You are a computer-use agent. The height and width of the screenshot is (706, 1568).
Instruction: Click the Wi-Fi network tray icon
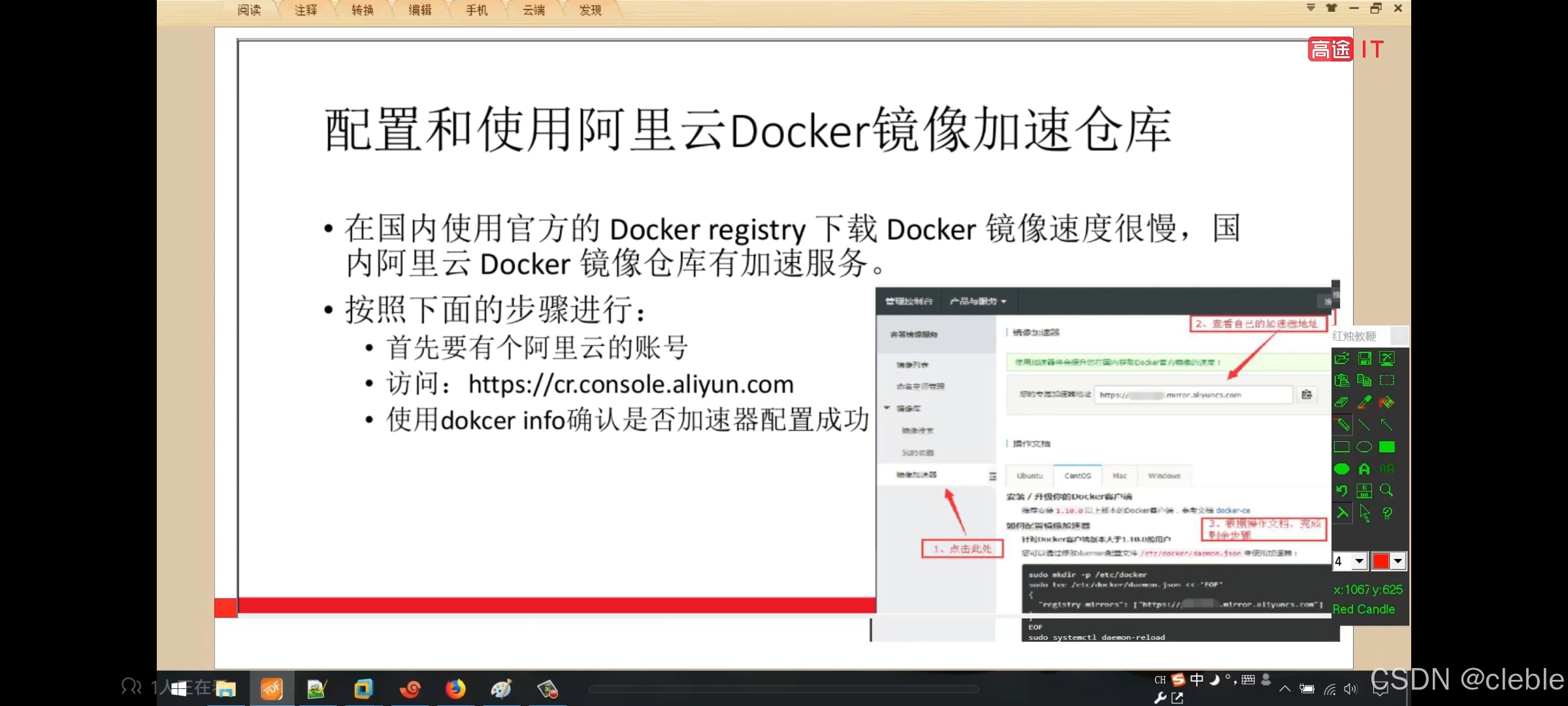(x=1330, y=689)
